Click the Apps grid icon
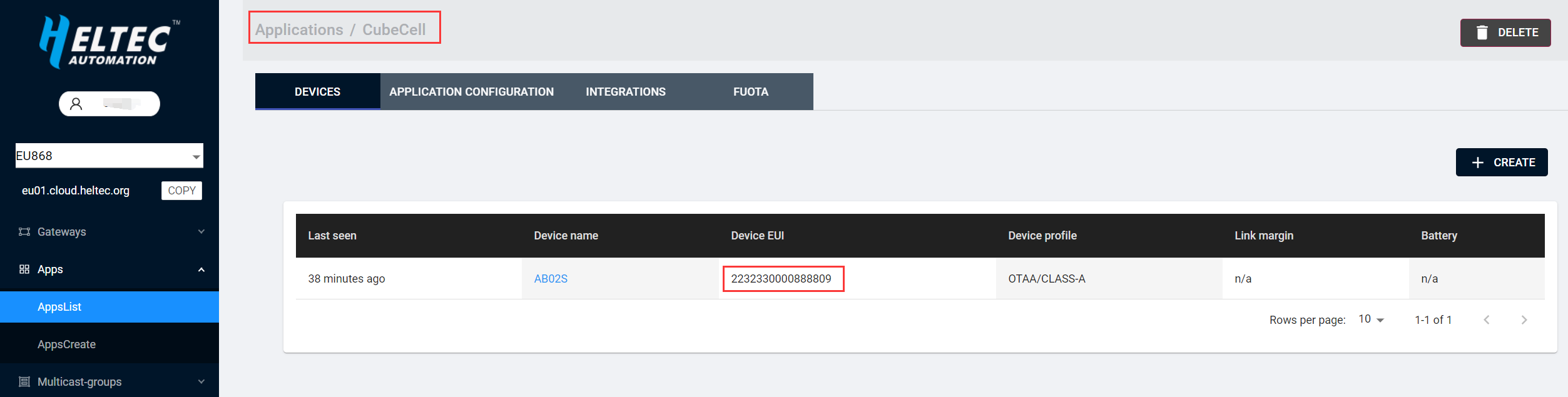Screen dimensions: 1568x397 [24, 269]
